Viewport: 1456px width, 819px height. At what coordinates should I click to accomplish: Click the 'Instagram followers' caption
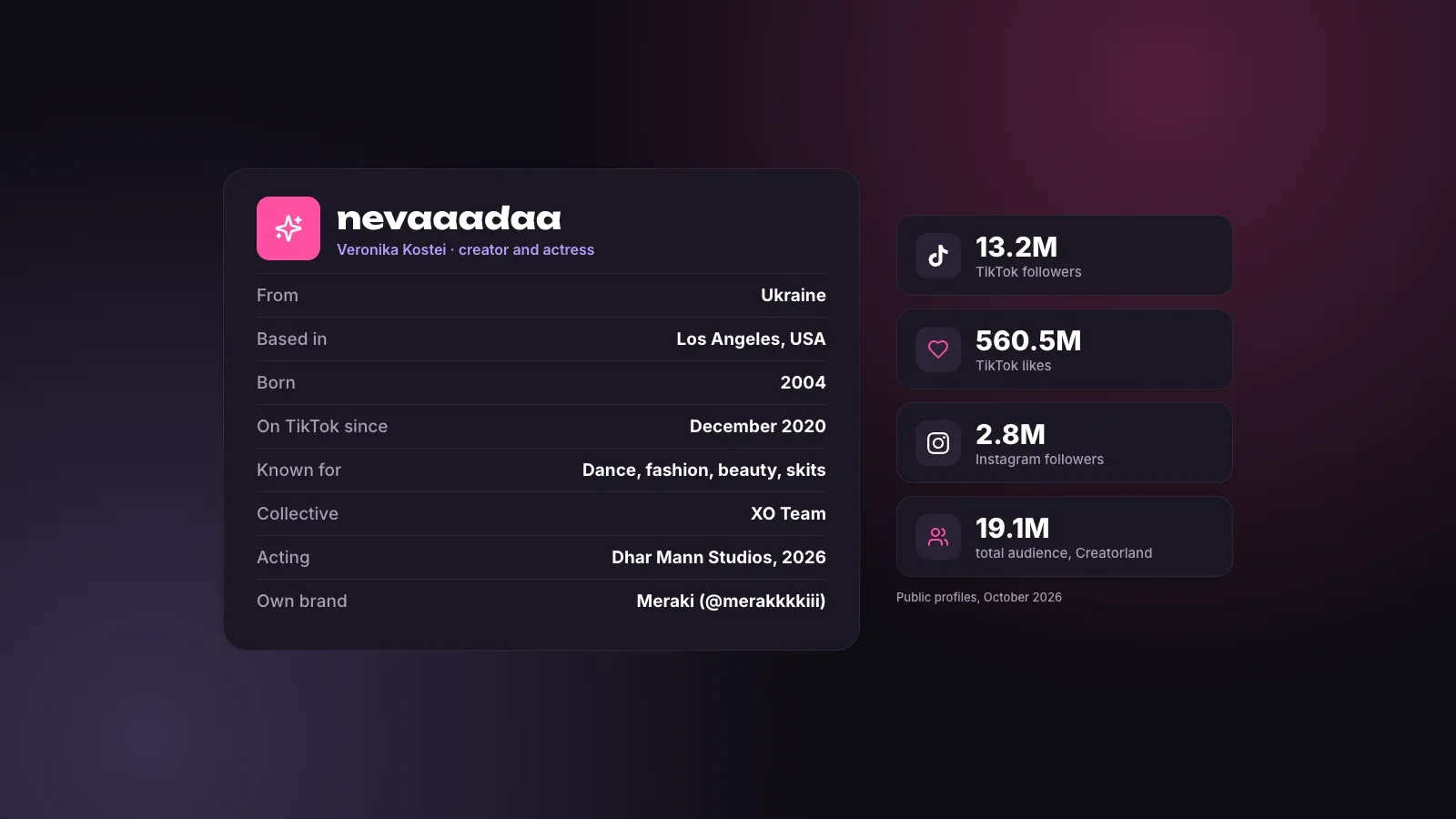[x=1039, y=460]
